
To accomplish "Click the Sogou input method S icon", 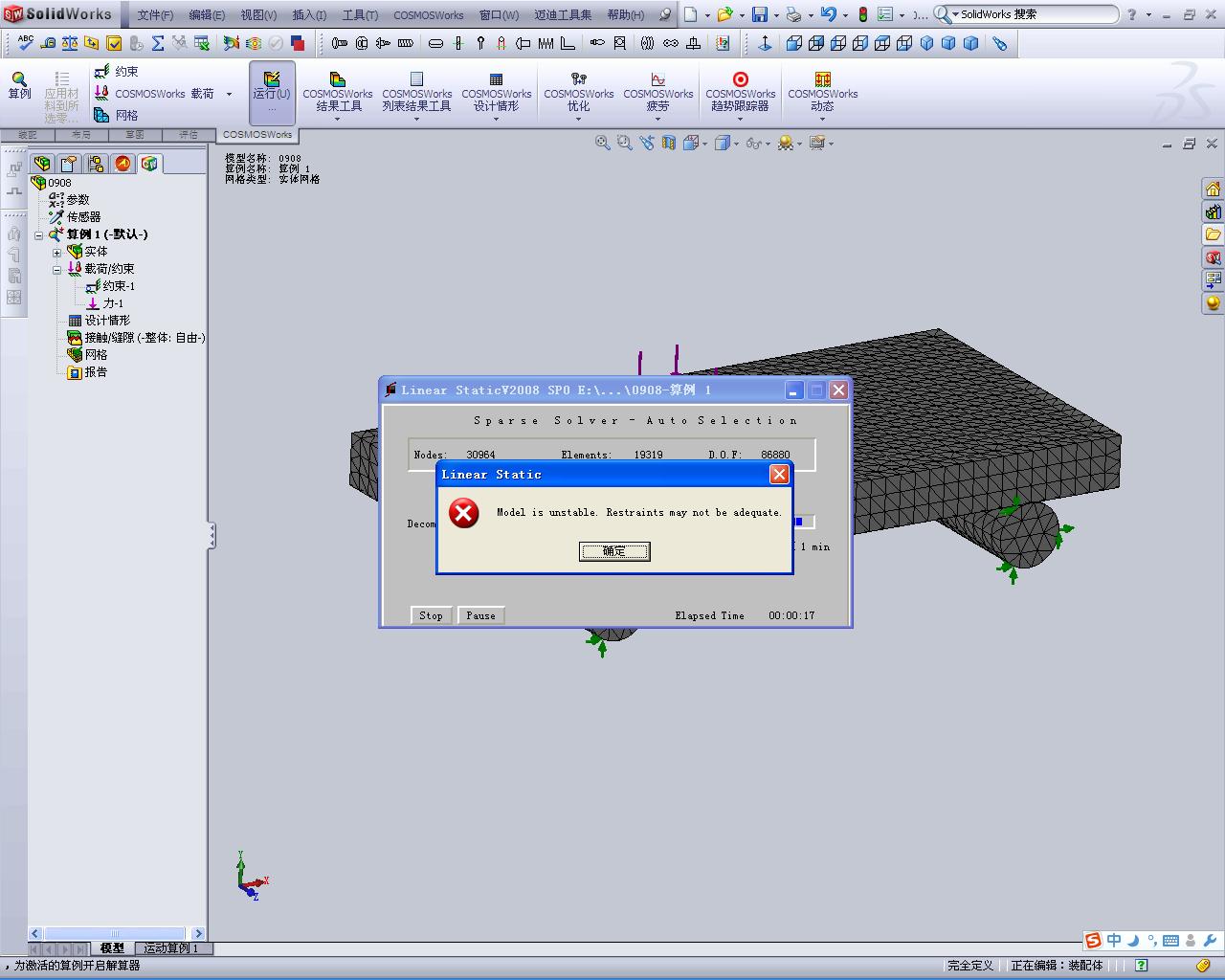I will click(1093, 941).
